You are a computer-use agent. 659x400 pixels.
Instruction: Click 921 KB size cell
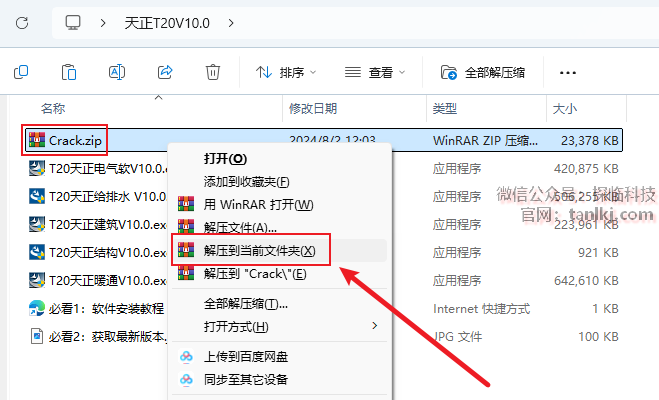tap(598, 253)
